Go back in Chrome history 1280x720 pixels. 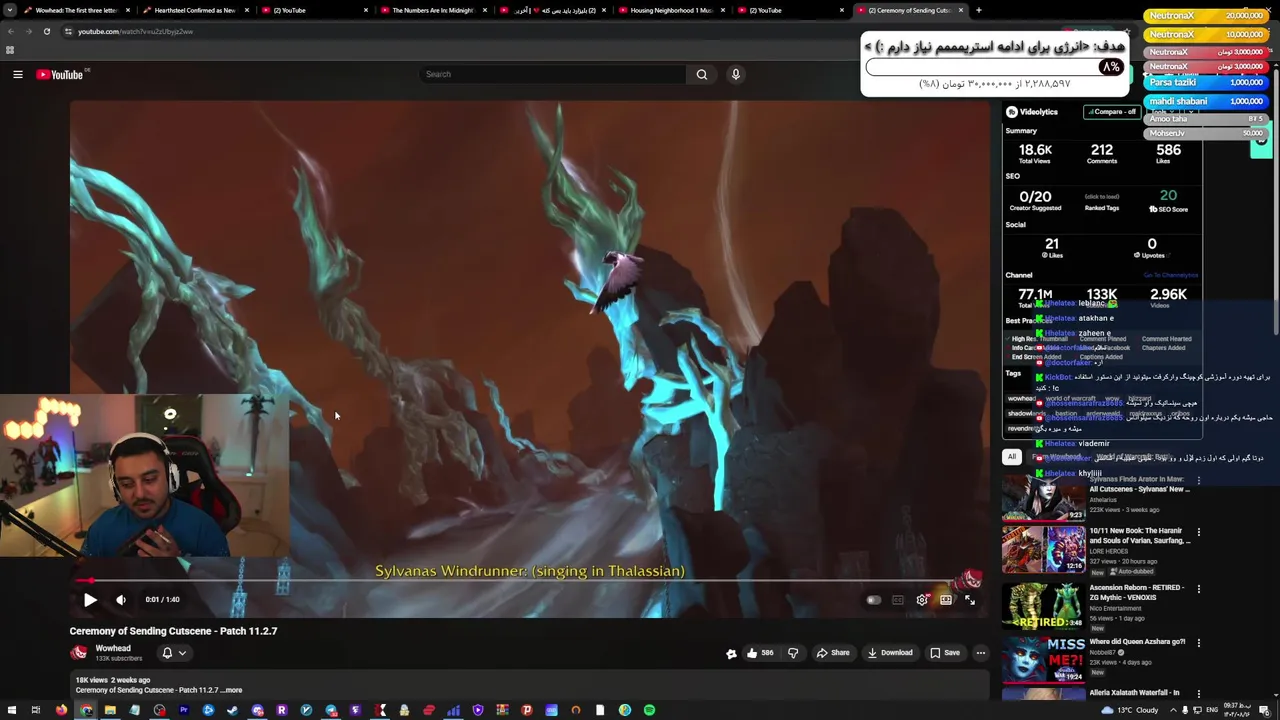(10, 31)
